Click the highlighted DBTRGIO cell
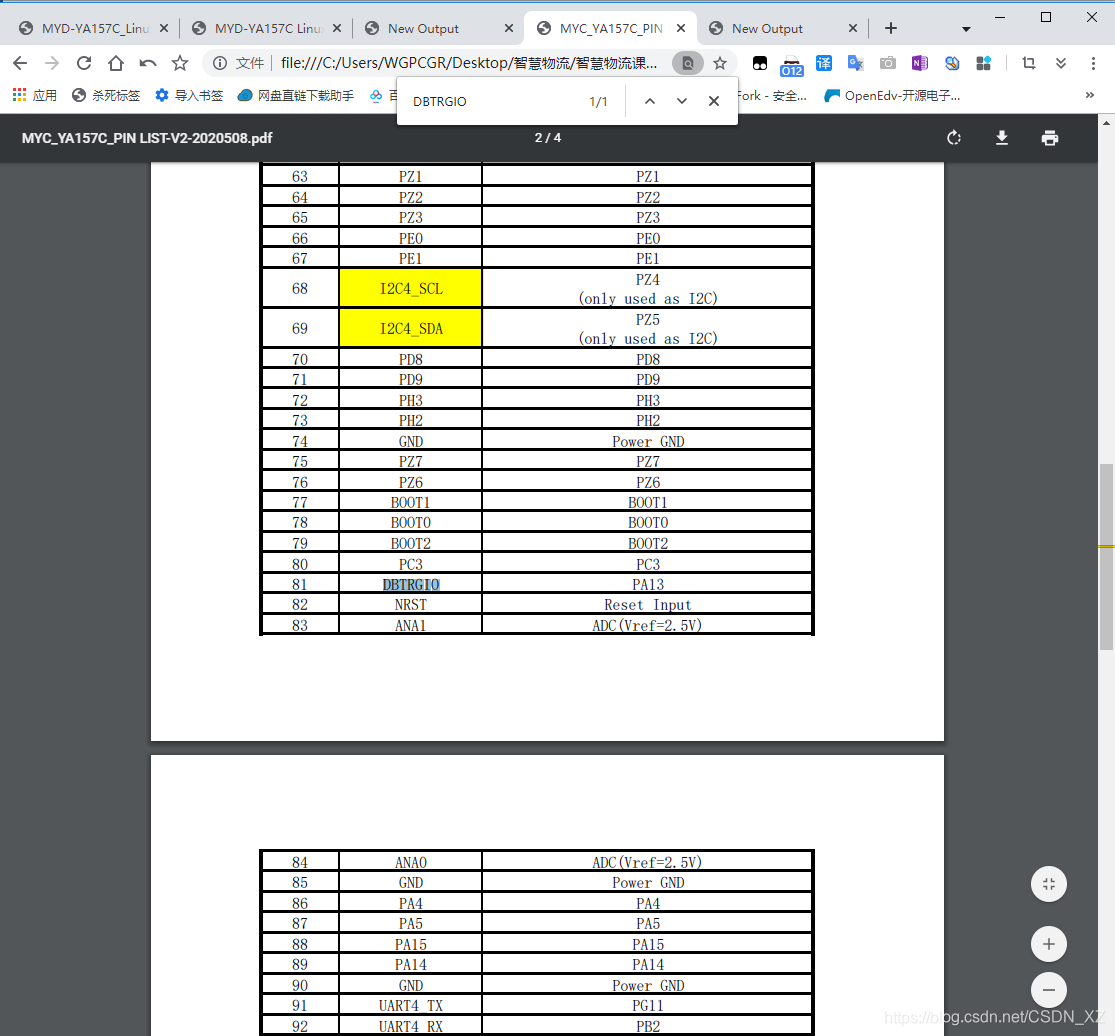 point(411,584)
